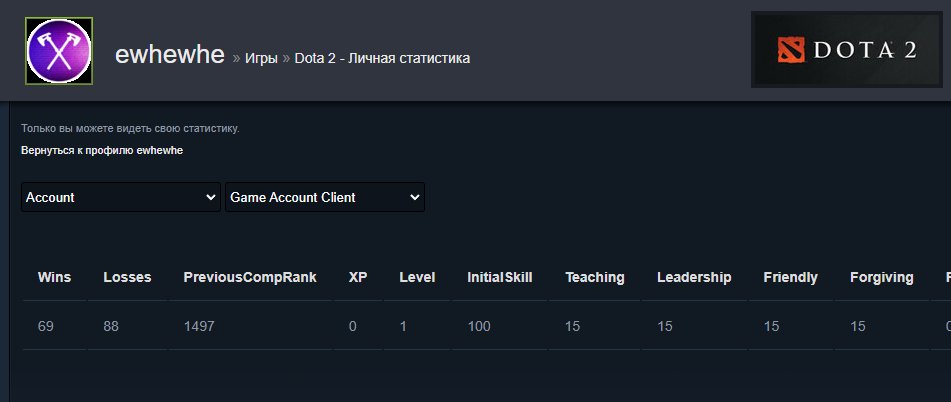Expand the Game Account Client dropdown
The image size is (951, 402).
click(324, 197)
